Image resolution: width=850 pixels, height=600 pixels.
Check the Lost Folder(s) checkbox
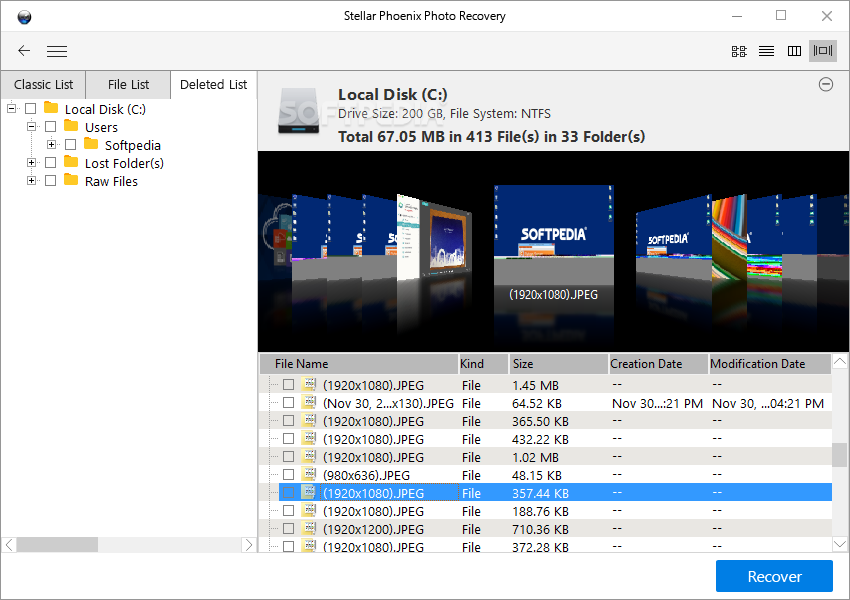point(50,163)
